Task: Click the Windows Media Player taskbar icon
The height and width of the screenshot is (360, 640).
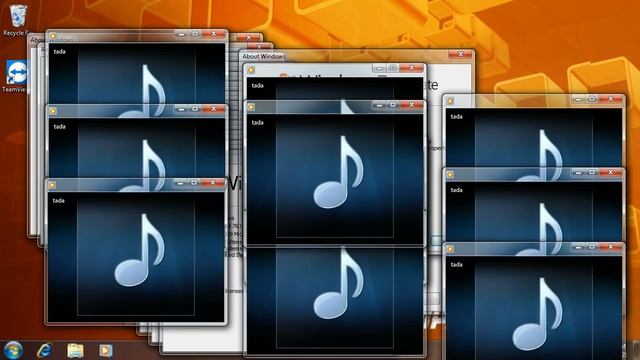Action: (x=106, y=351)
